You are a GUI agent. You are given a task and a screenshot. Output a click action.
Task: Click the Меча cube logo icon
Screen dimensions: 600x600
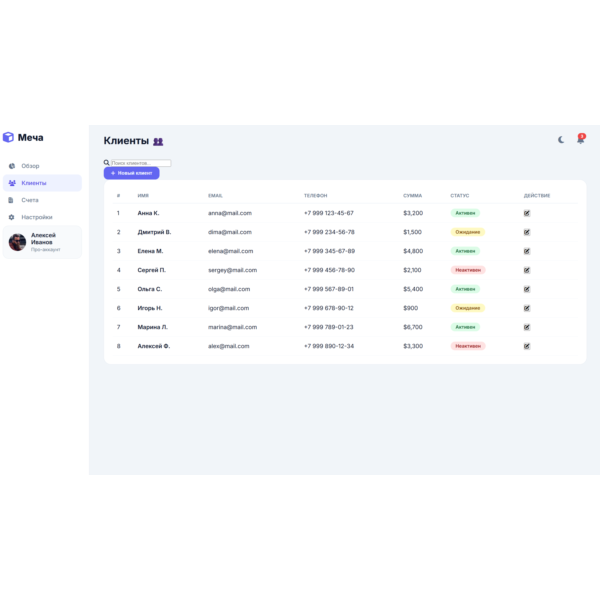pyautogui.click(x=8, y=137)
